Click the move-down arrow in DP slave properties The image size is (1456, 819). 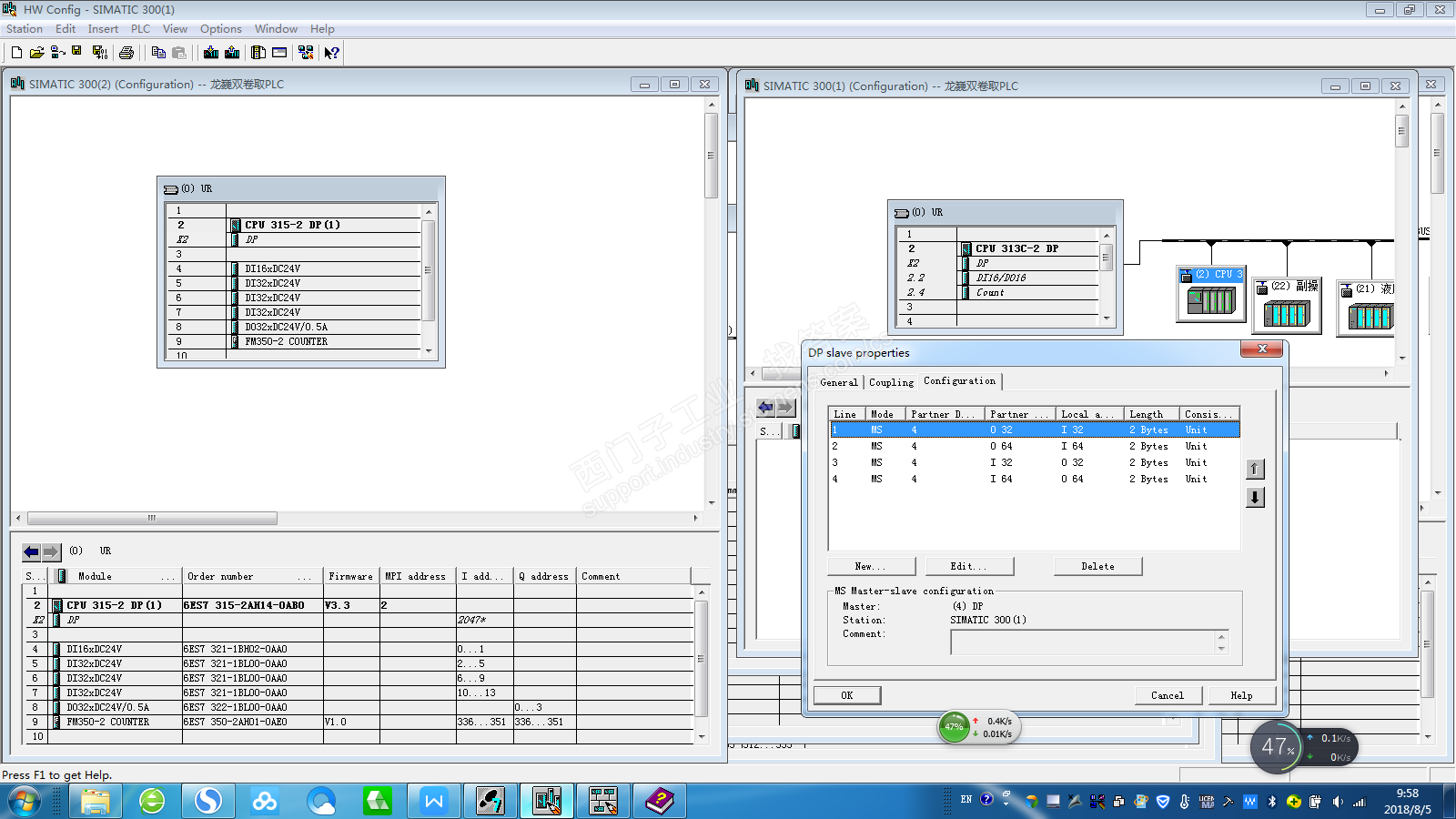[x=1255, y=497]
